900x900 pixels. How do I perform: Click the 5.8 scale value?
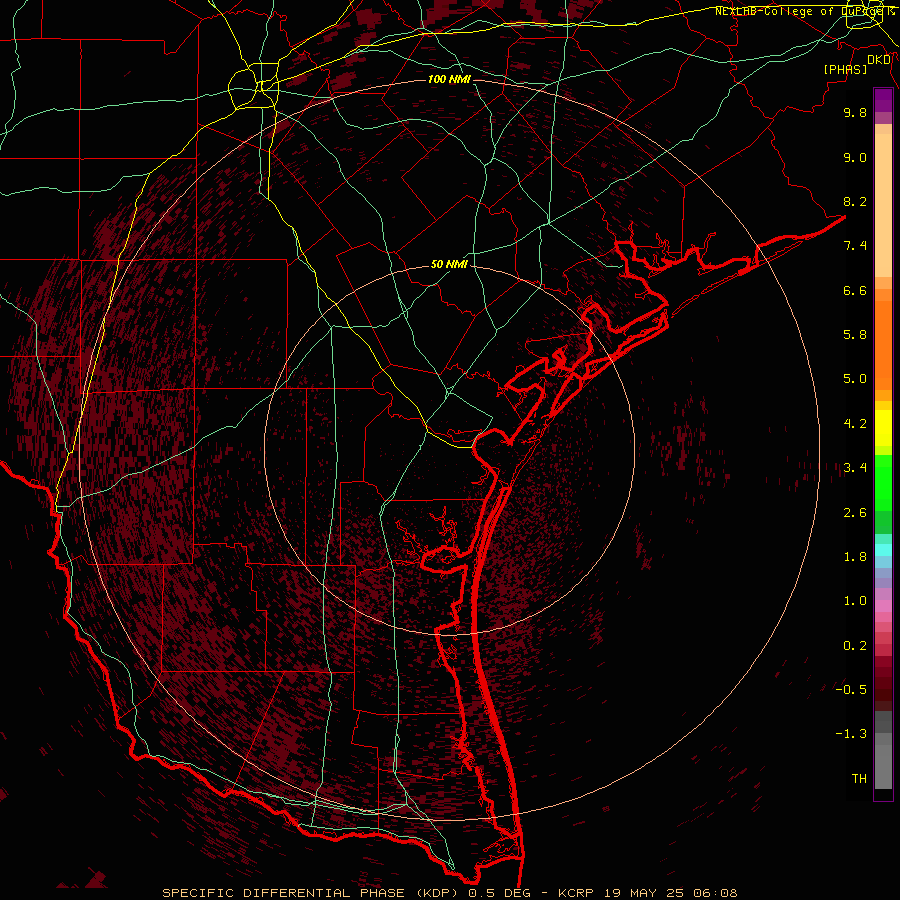855,335
